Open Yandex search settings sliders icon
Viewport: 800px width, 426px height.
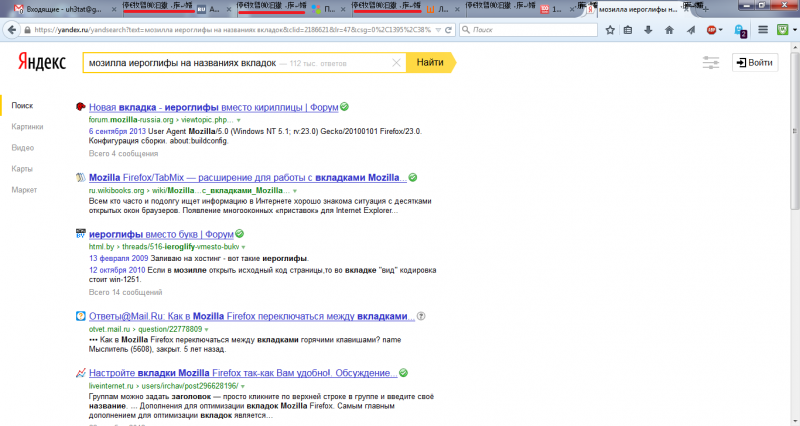pyautogui.click(x=711, y=63)
